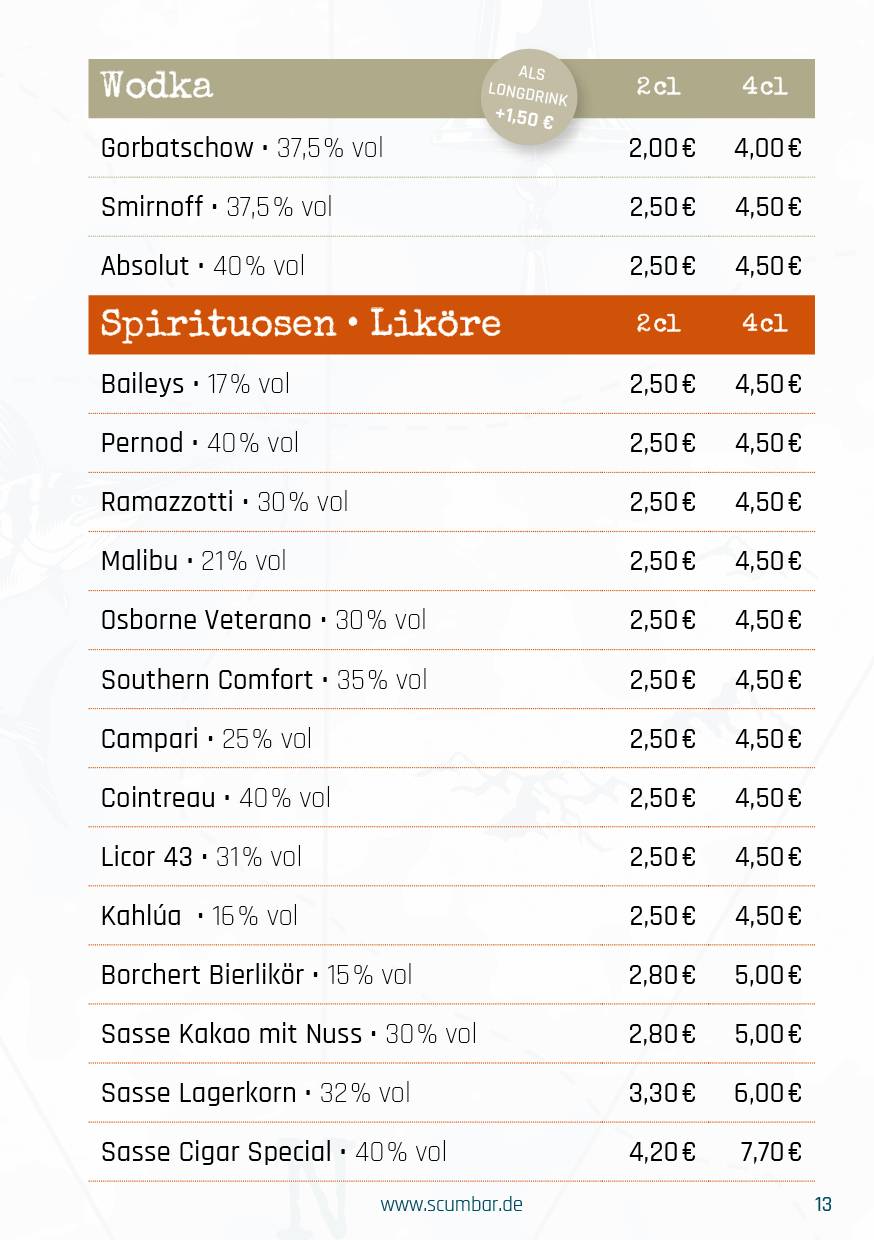Select the Baileys 17% vol item

[x=195, y=384]
